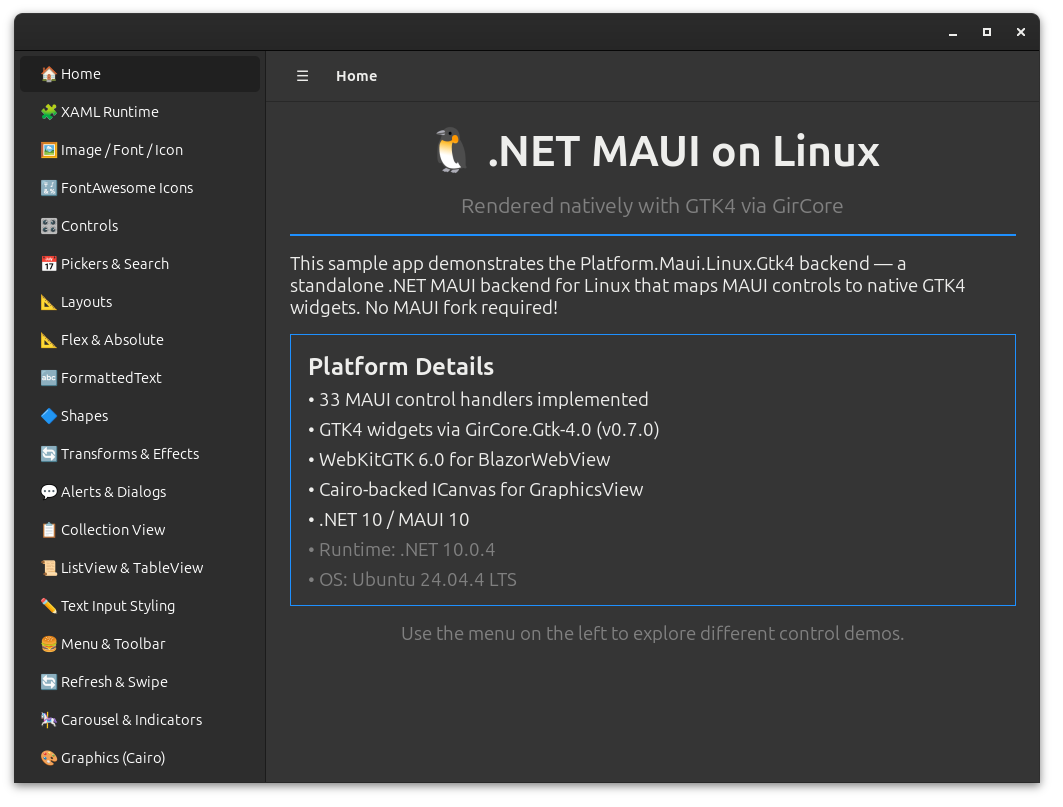Open Flex & Absolute page
1063x807 pixels.
click(112, 340)
